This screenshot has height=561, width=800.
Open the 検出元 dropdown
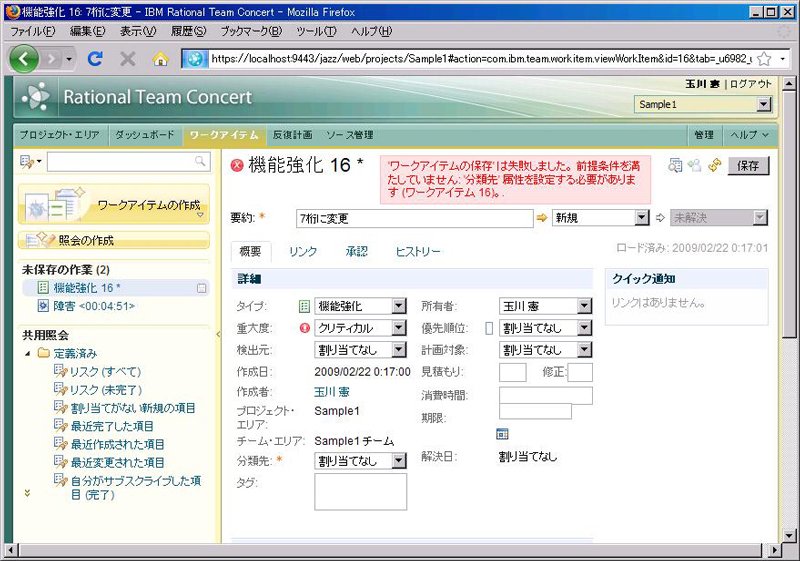360,350
